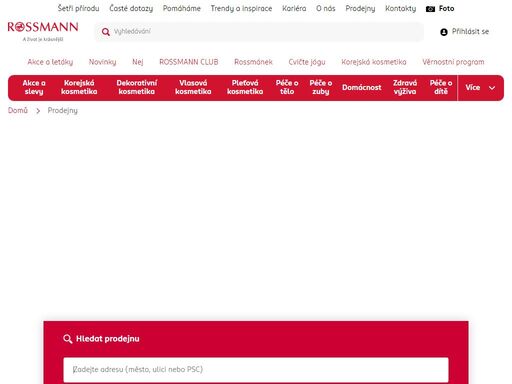Select Vlasová kosmetika category
512x384 pixels.
tap(193, 87)
